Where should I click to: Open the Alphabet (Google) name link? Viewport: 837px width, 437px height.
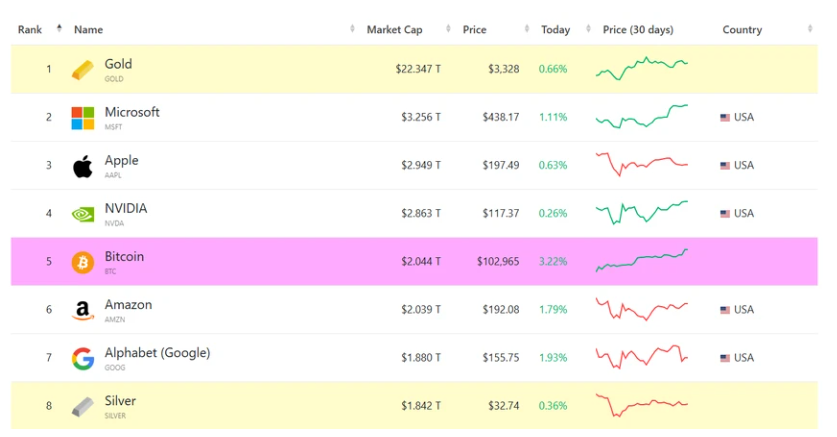[x=157, y=353]
